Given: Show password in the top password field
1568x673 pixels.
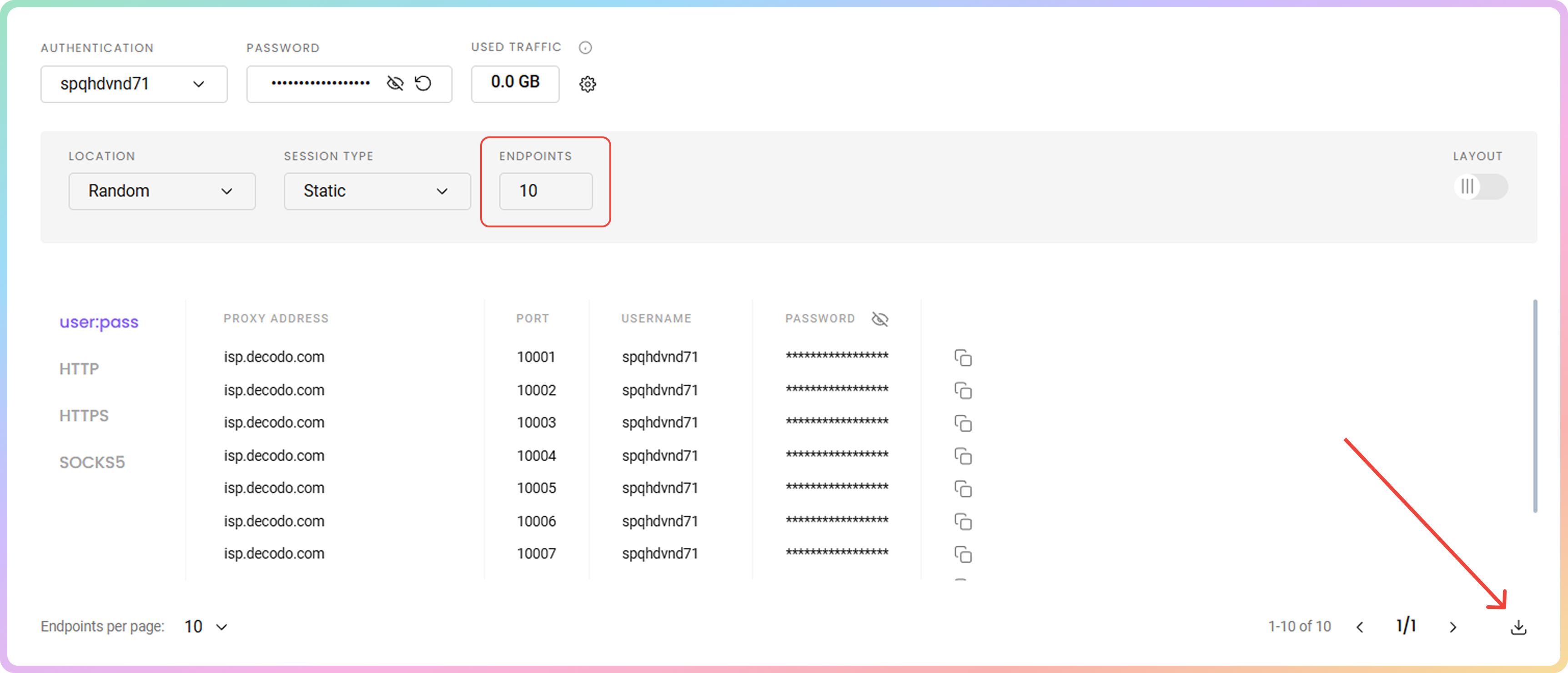Looking at the screenshot, I should click(395, 83).
